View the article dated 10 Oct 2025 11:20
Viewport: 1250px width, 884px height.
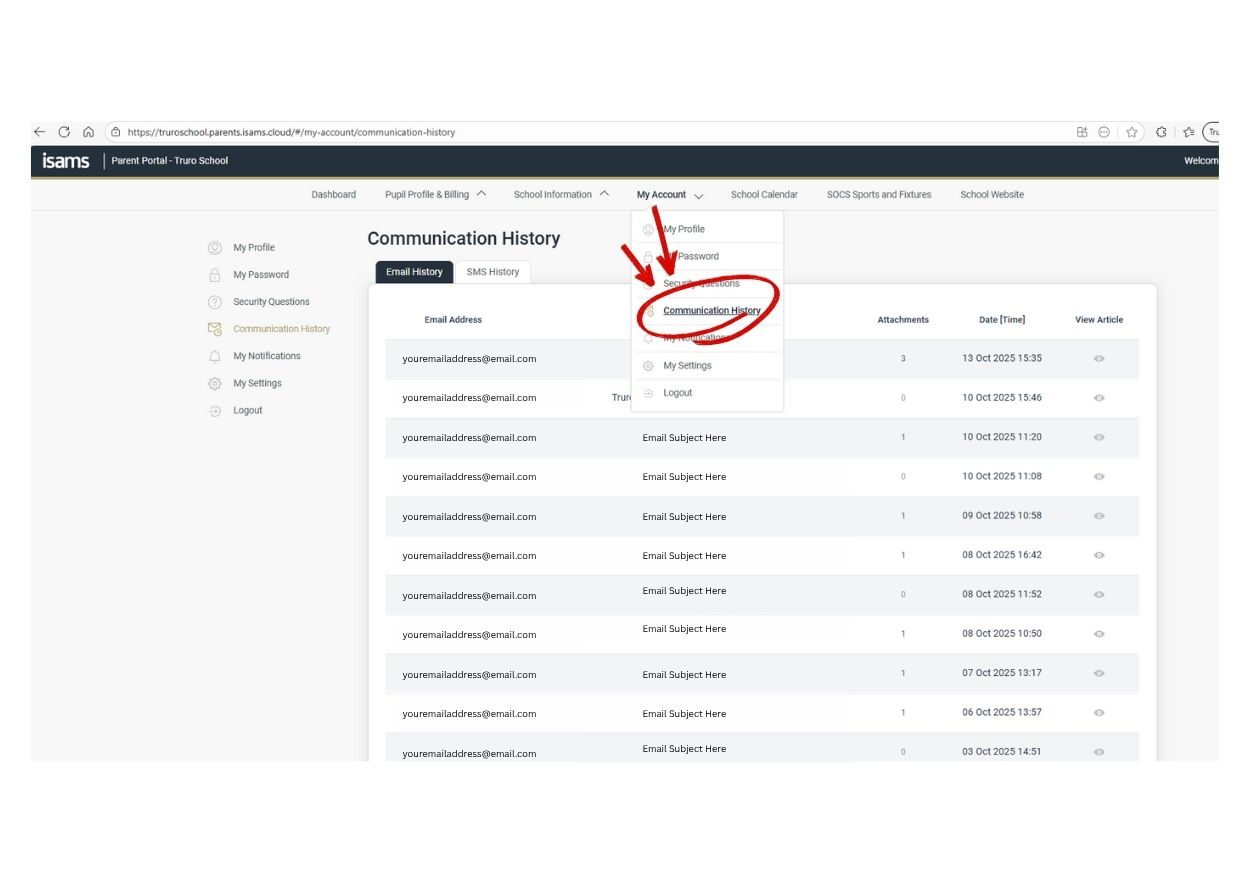[x=1099, y=437]
